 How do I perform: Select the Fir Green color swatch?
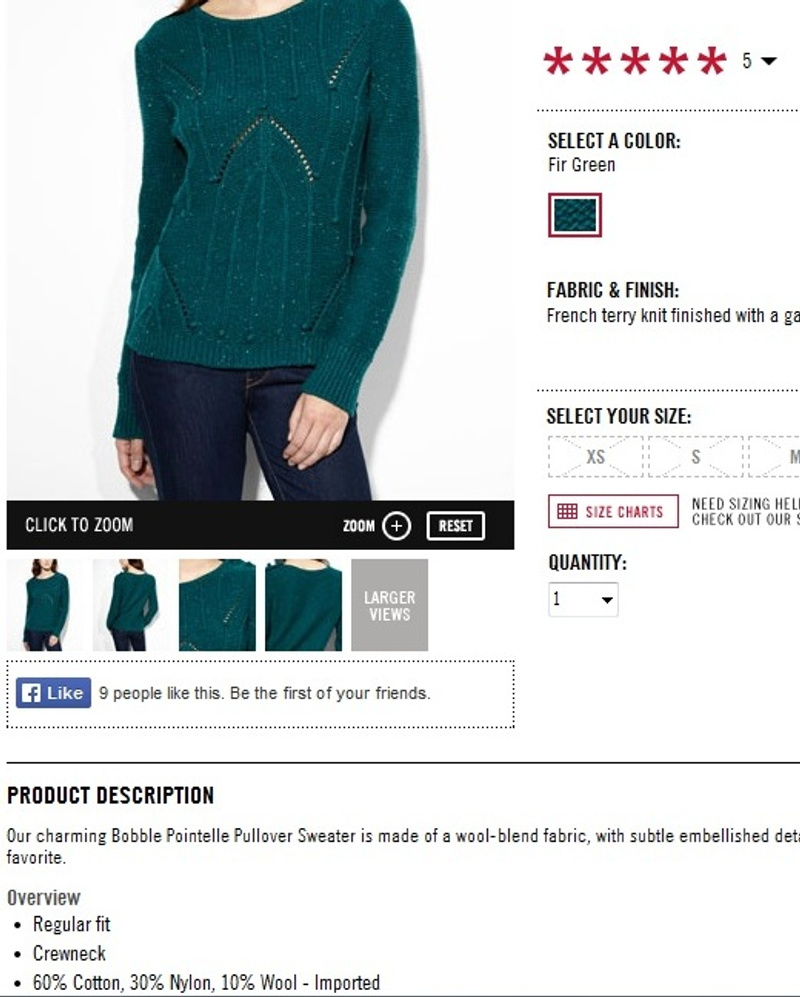575,215
